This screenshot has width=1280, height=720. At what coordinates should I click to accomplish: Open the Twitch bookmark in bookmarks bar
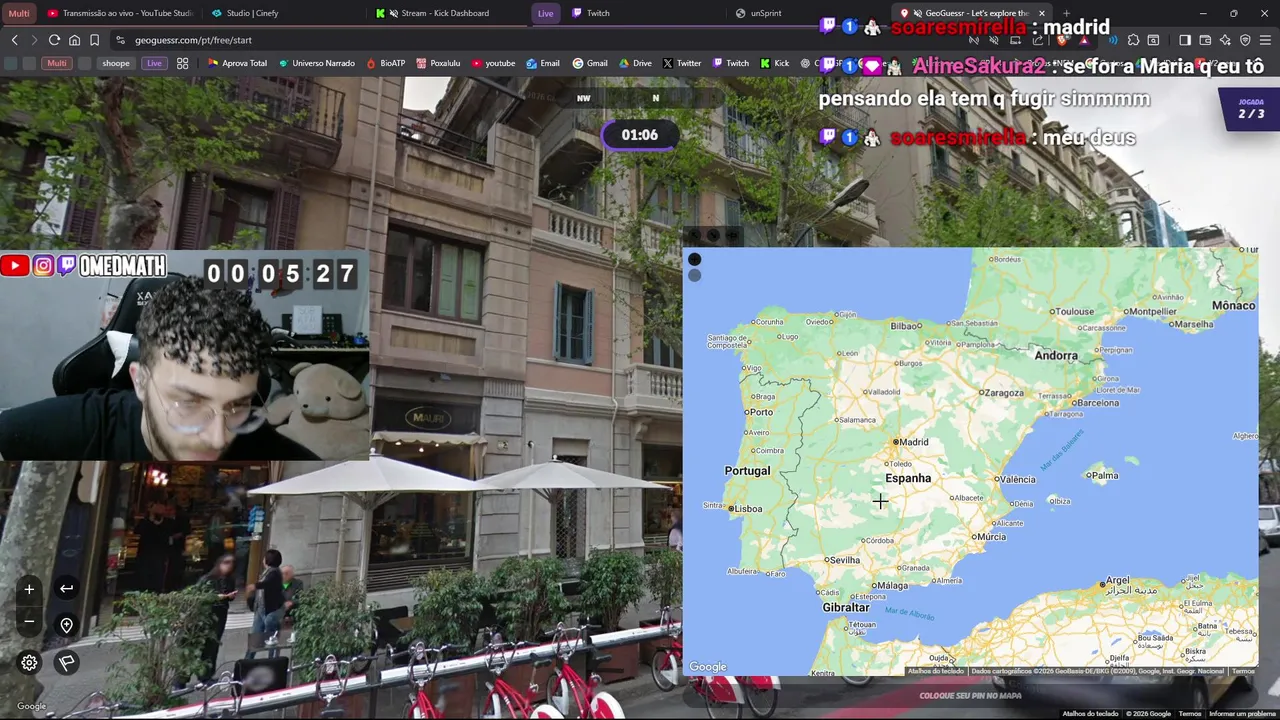click(x=730, y=63)
